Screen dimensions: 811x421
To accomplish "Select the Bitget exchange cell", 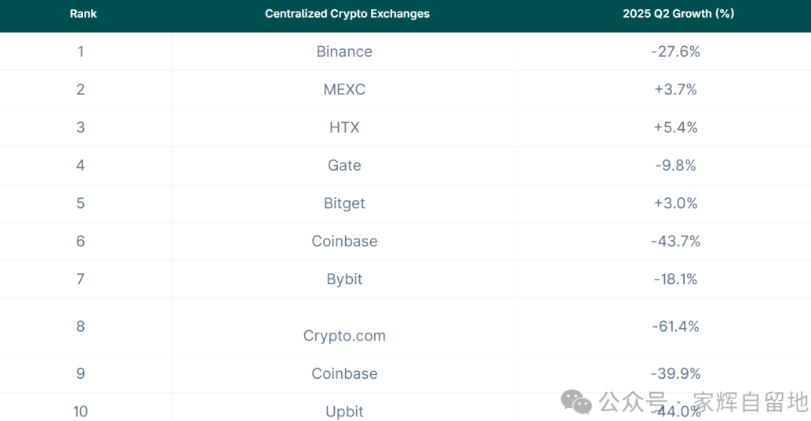I will pyautogui.click(x=344, y=203).
